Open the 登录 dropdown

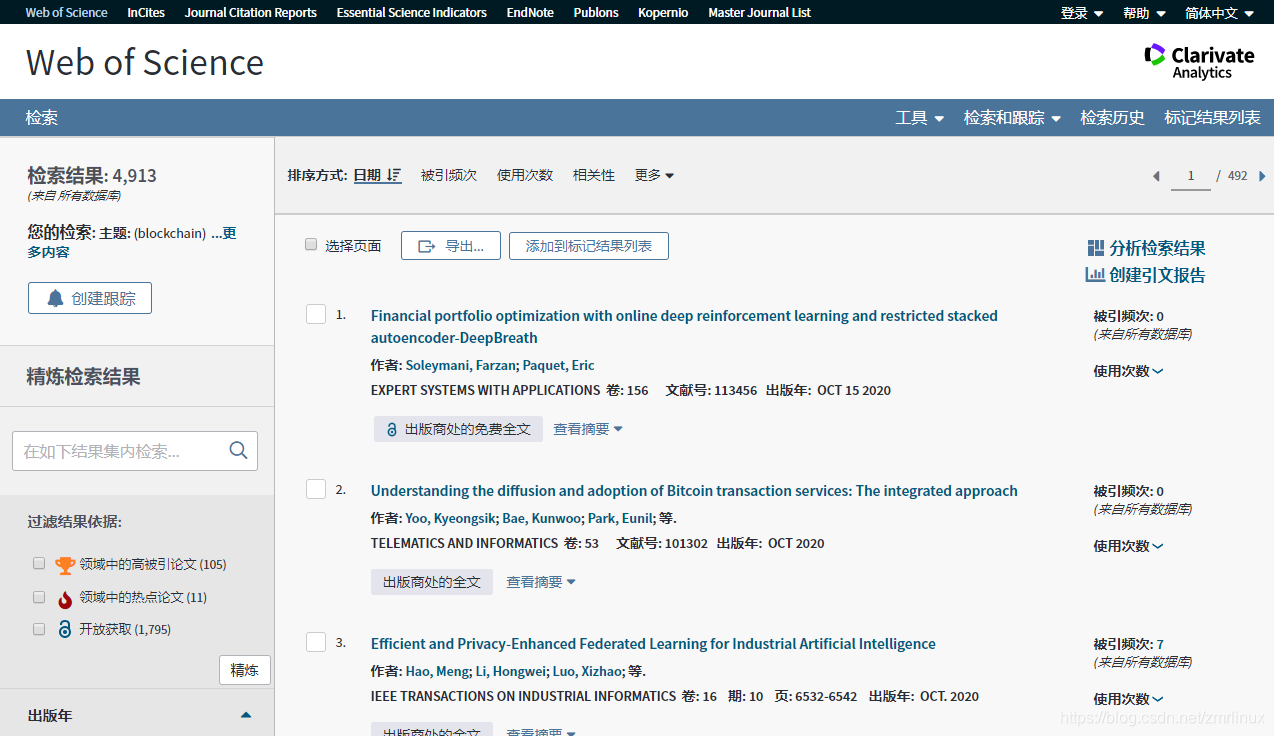point(1082,13)
